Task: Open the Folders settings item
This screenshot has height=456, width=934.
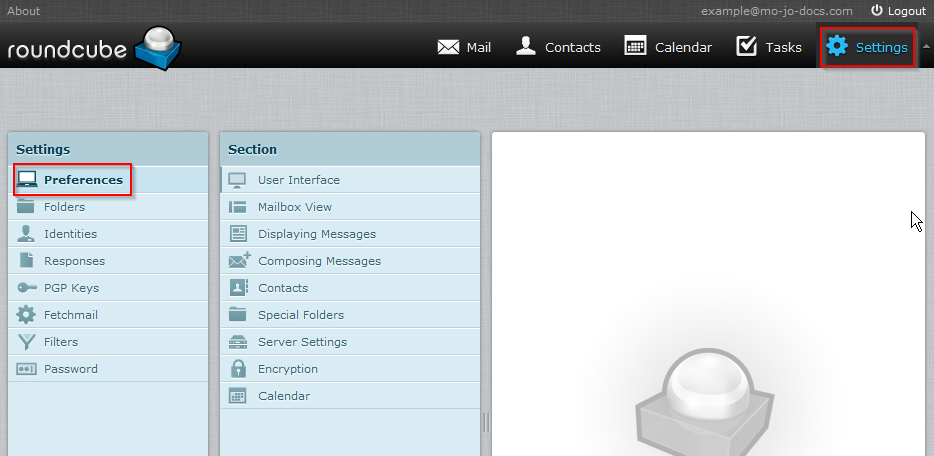Action: [x=64, y=207]
